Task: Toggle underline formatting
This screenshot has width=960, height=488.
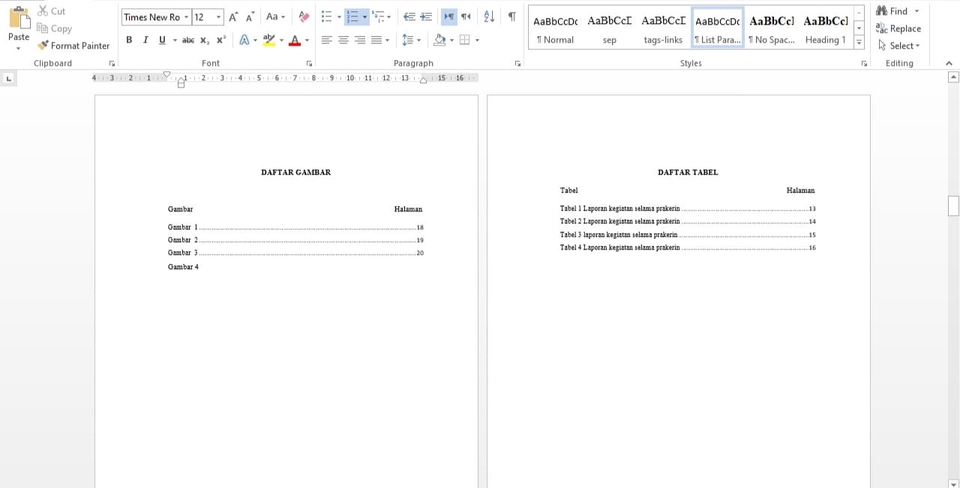Action: 162,40
